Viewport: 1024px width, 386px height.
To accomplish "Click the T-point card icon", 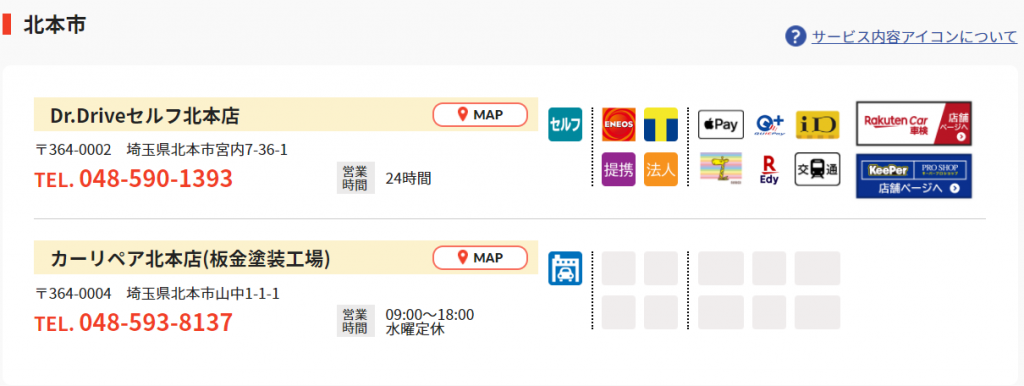I will [661, 124].
